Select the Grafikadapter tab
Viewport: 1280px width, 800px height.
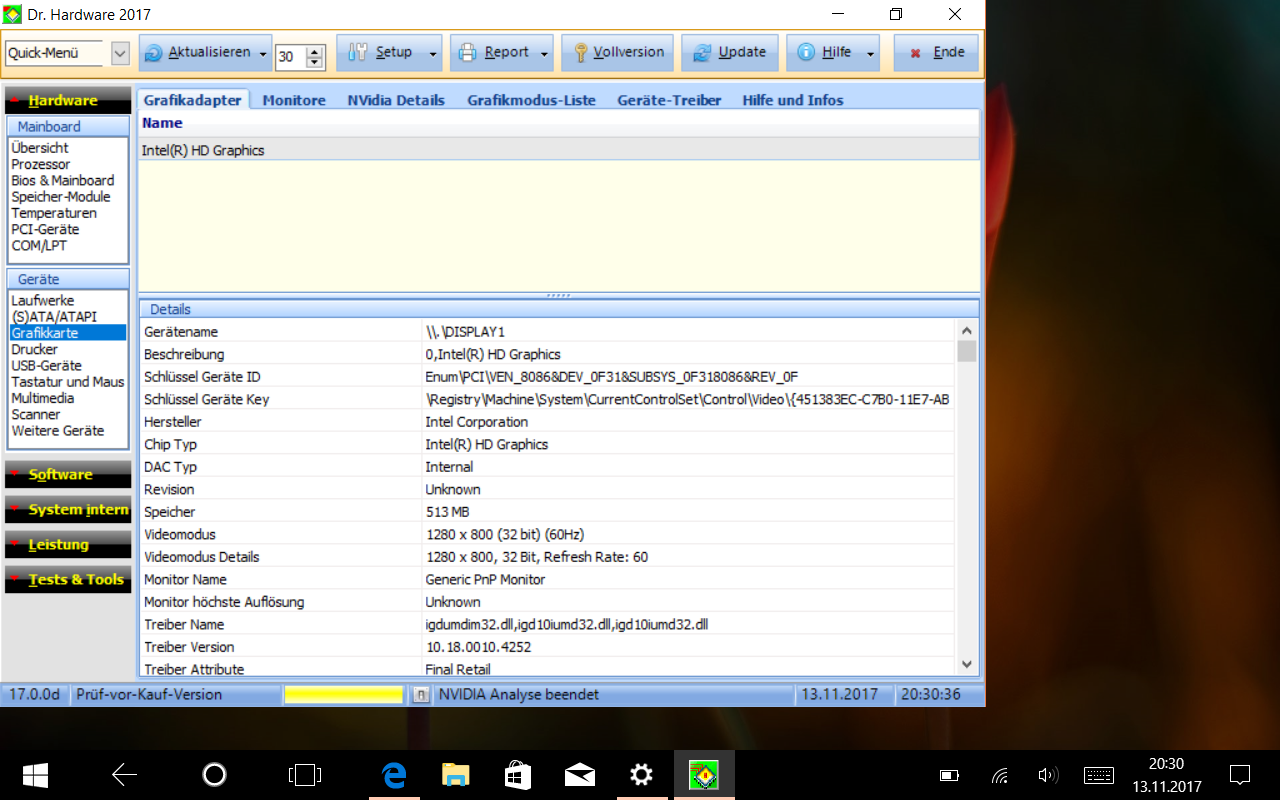click(x=192, y=100)
